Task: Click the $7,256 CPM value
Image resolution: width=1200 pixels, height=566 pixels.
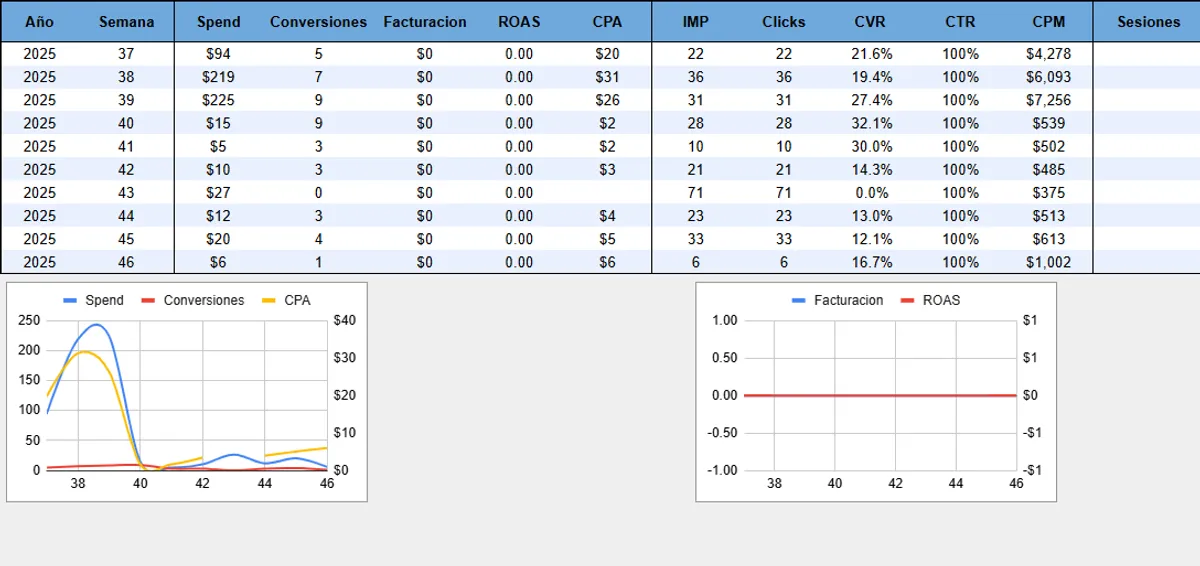Action: click(1048, 100)
